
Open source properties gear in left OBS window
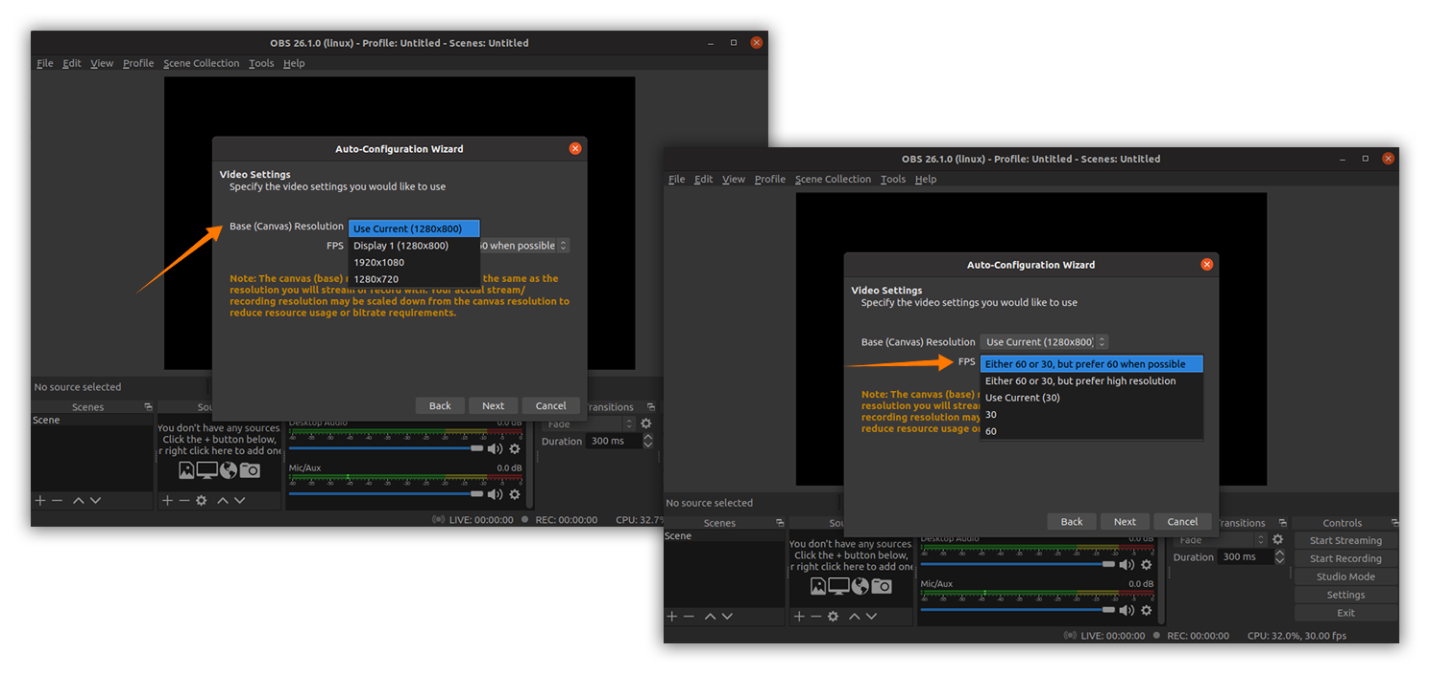pyautogui.click(x=201, y=500)
